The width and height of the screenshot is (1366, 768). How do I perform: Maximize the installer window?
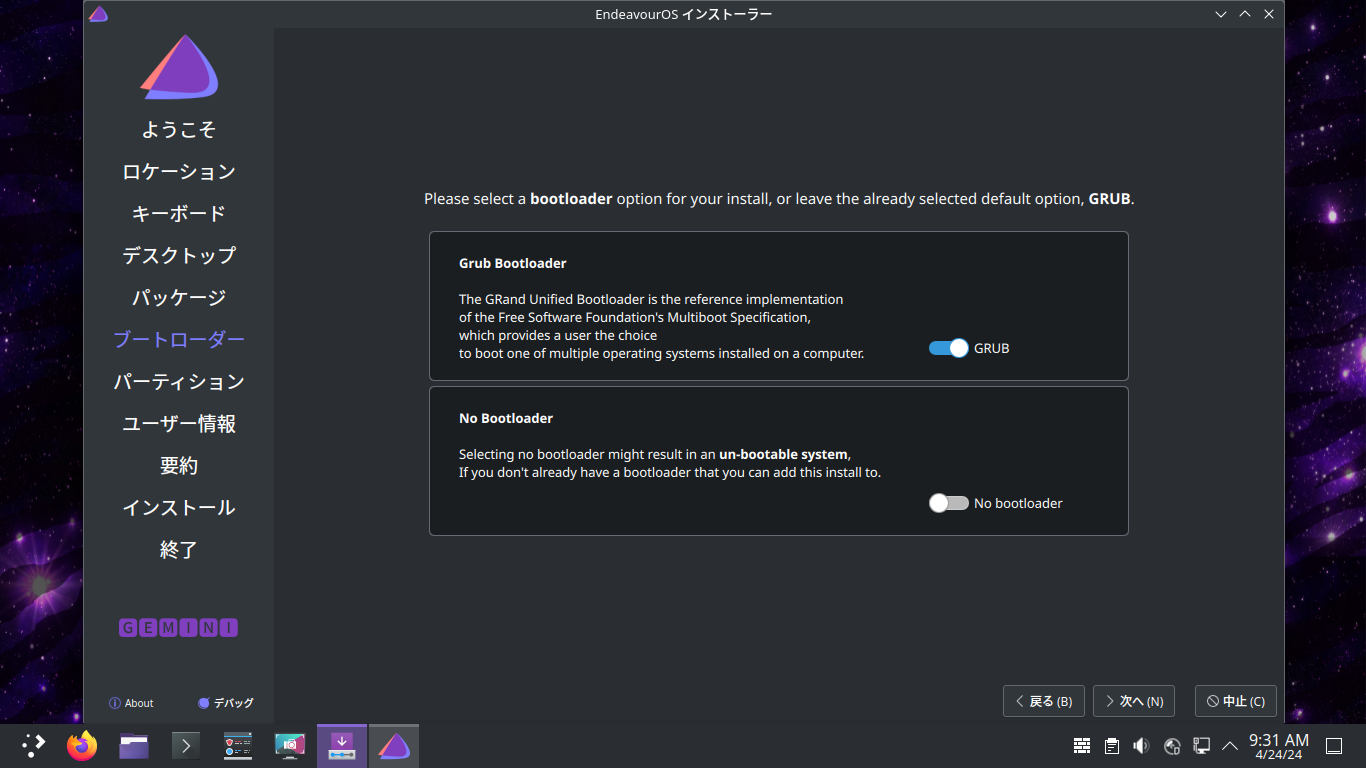pos(1245,14)
